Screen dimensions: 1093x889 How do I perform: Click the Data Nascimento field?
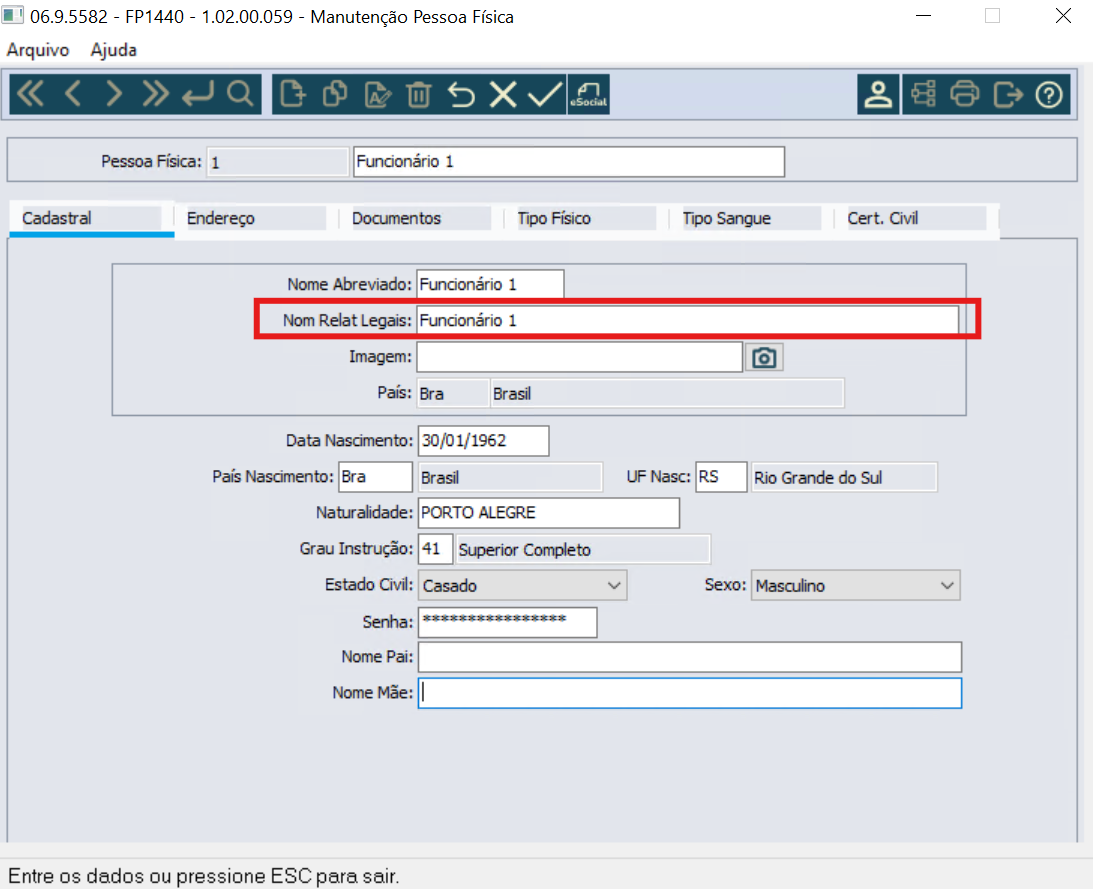(484, 441)
